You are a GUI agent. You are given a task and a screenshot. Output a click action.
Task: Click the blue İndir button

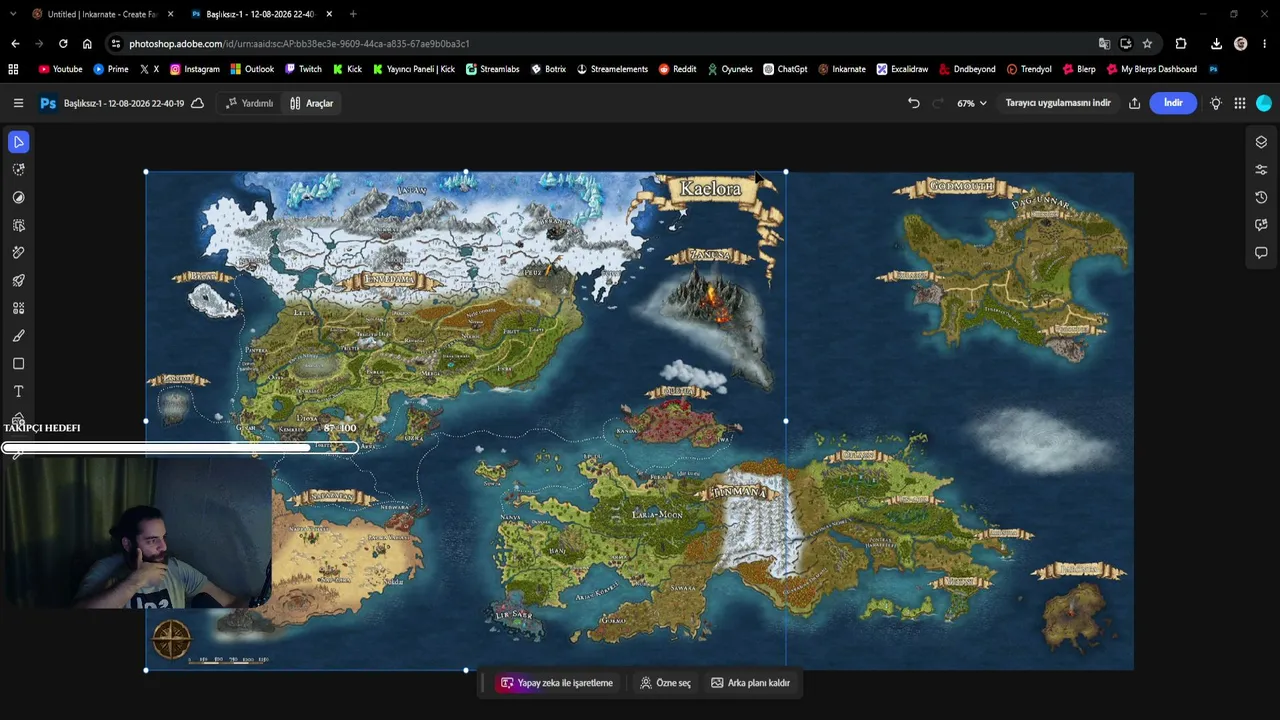click(1173, 103)
